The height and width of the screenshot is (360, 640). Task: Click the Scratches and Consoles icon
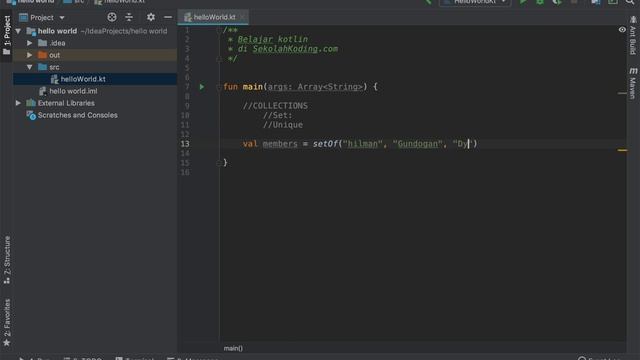tap(31, 116)
